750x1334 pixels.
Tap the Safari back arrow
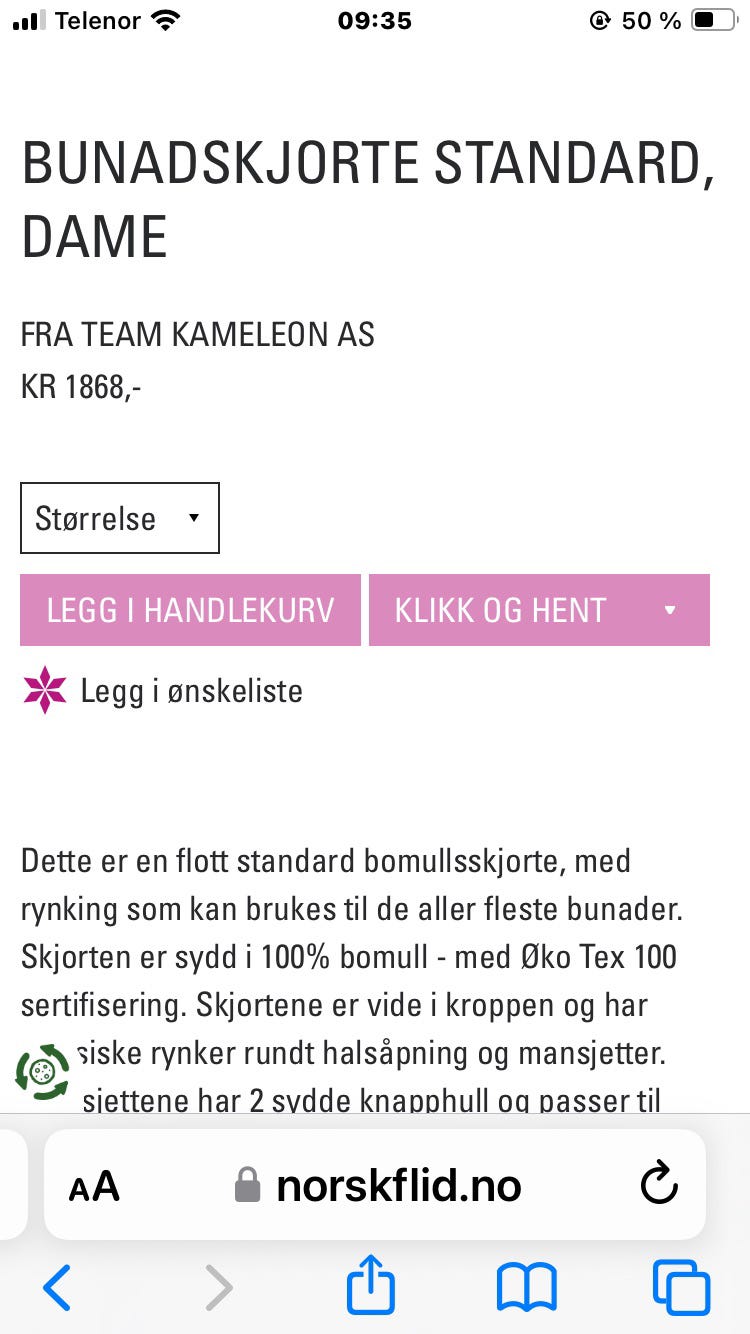point(57,1287)
